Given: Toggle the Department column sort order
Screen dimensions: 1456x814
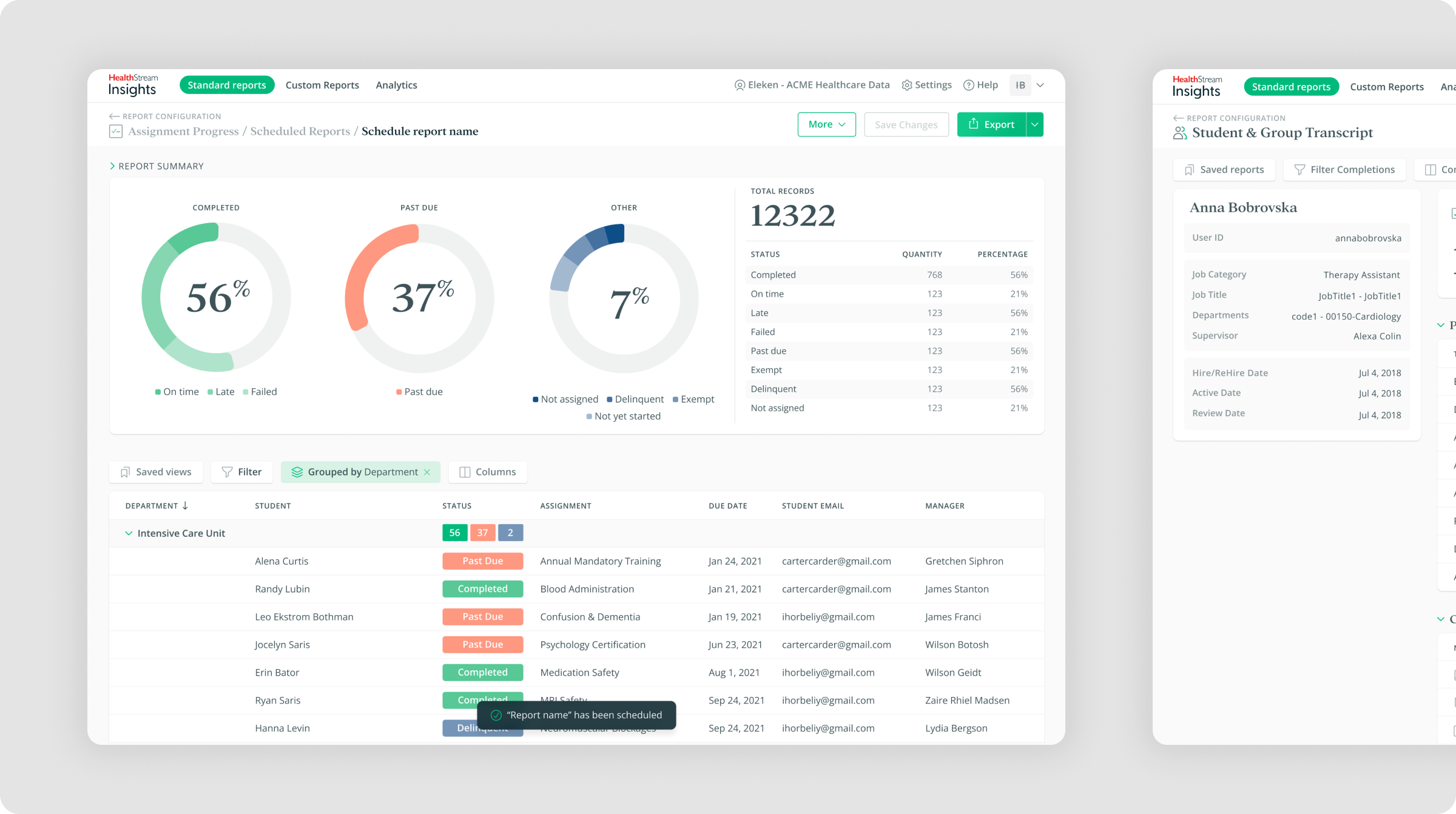Looking at the screenshot, I should tap(184, 505).
